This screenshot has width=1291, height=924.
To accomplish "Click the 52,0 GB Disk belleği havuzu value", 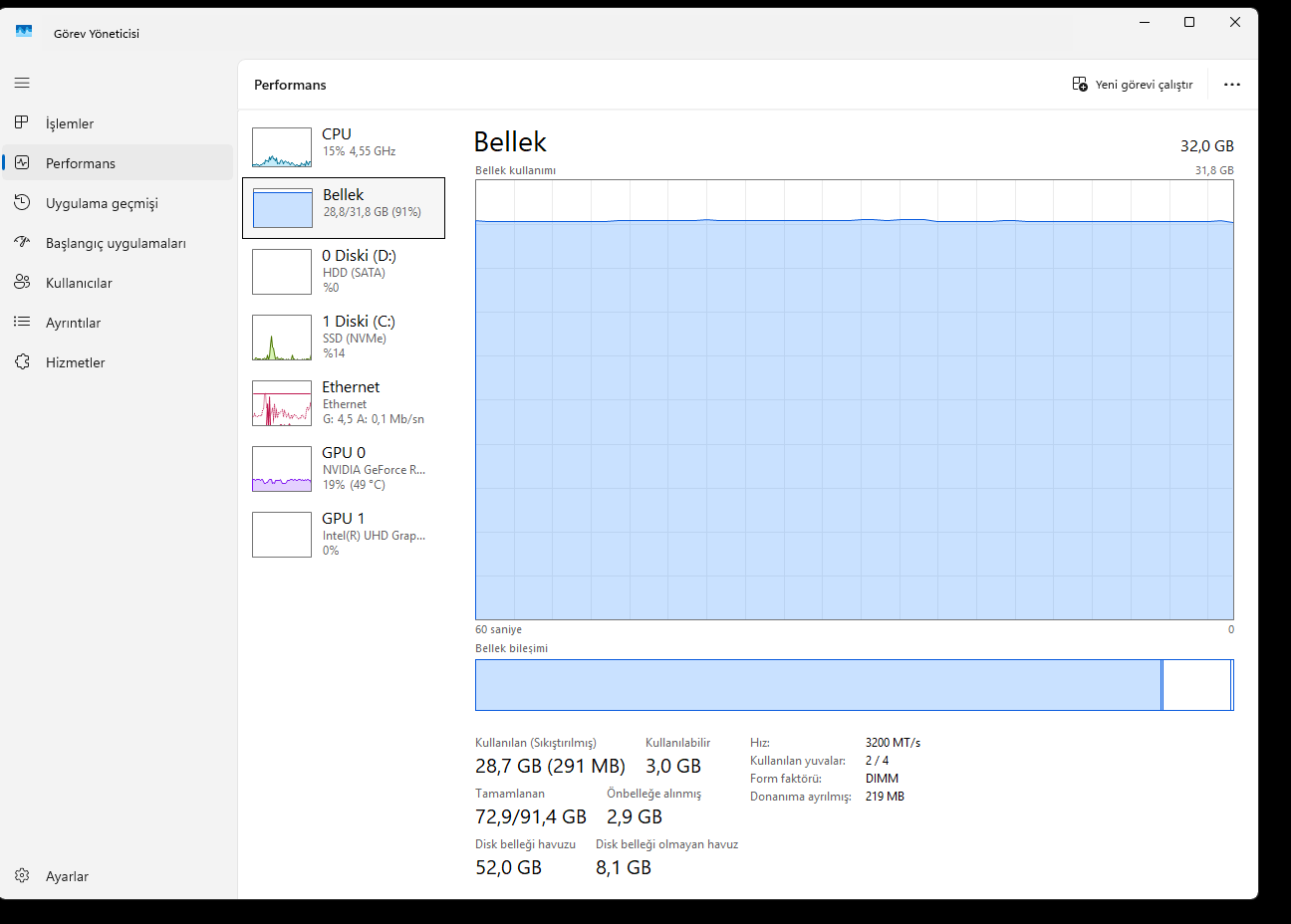I will pos(508,867).
